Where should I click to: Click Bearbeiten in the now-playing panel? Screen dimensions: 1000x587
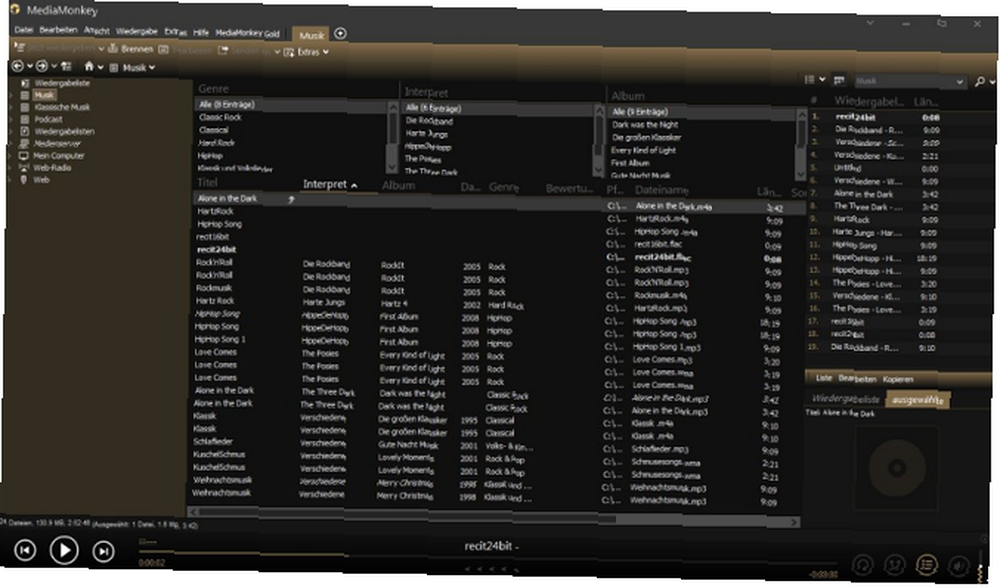click(857, 378)
